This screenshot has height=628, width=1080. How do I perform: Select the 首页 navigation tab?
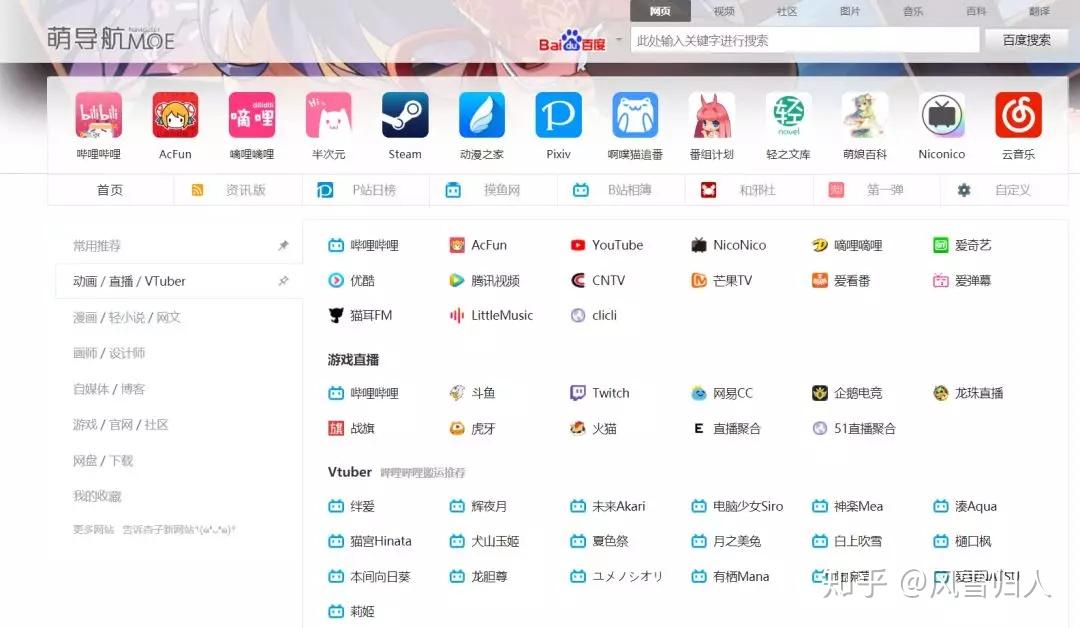(x=110, y=190)
